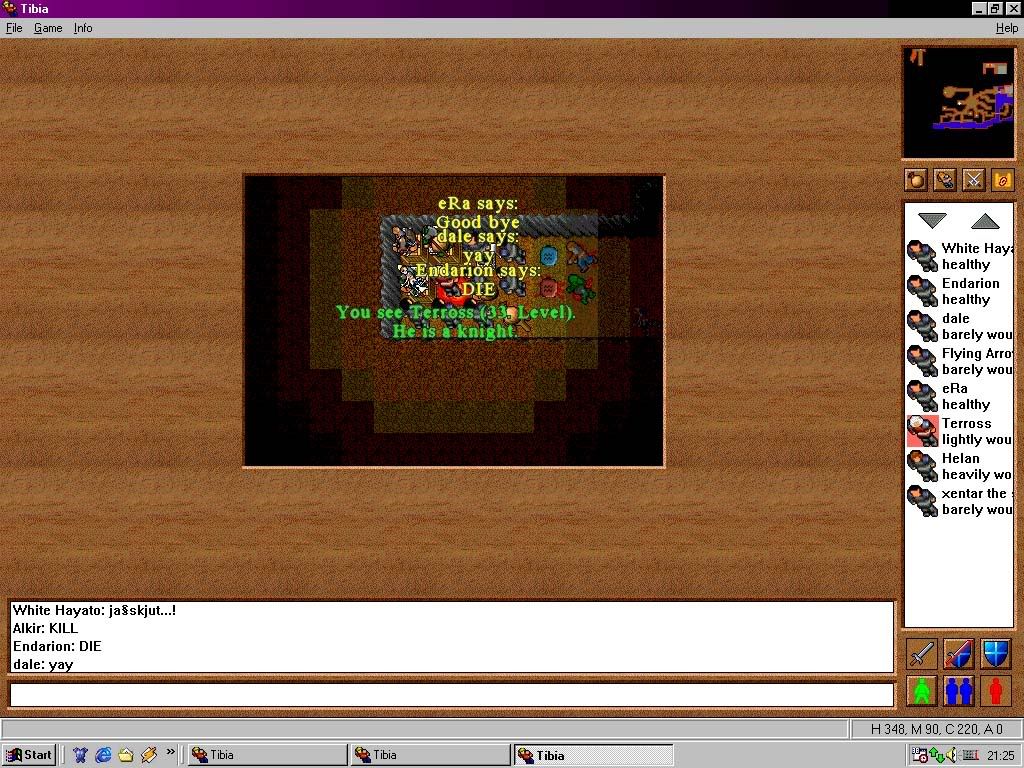
Task: Target eRa in battle list
Action: (959, 396)
